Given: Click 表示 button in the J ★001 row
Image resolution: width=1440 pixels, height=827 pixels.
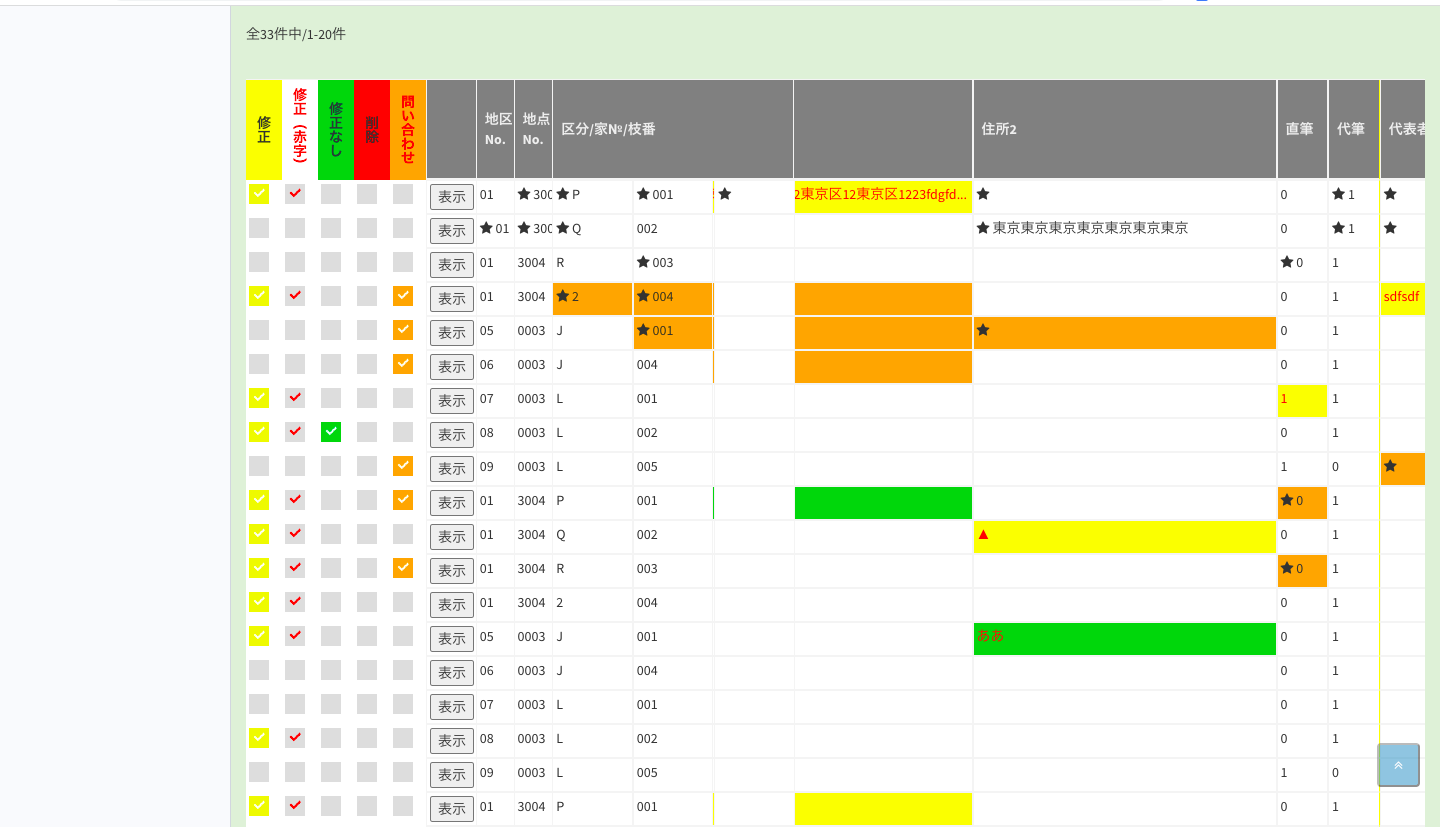Looking at the screenshot, I should (x=452, y=333).
